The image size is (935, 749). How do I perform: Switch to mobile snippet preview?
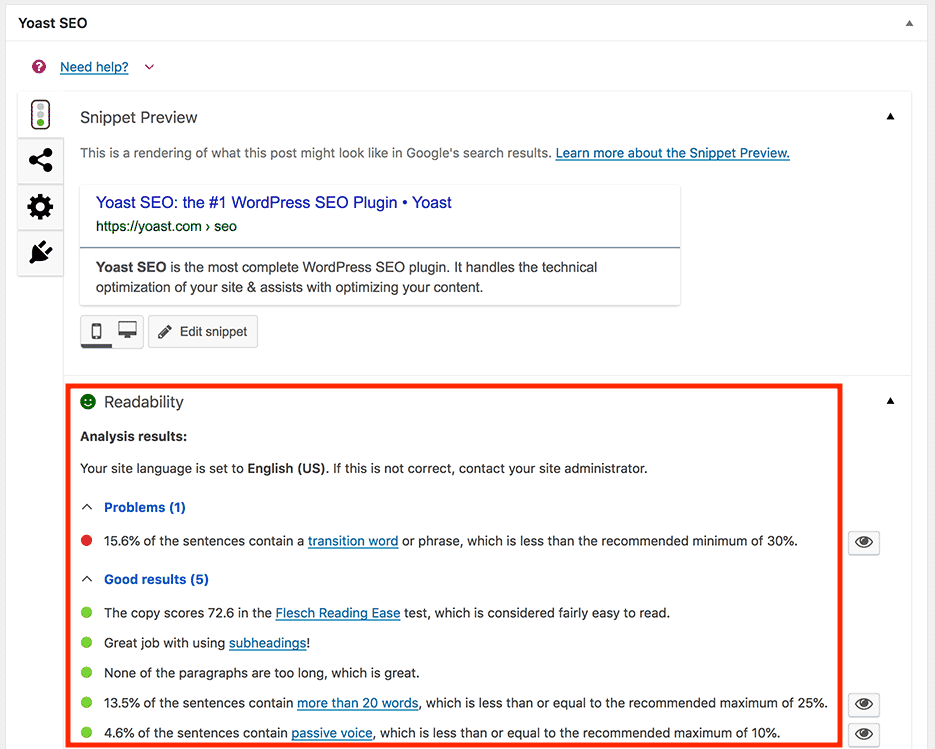[97, 331]
